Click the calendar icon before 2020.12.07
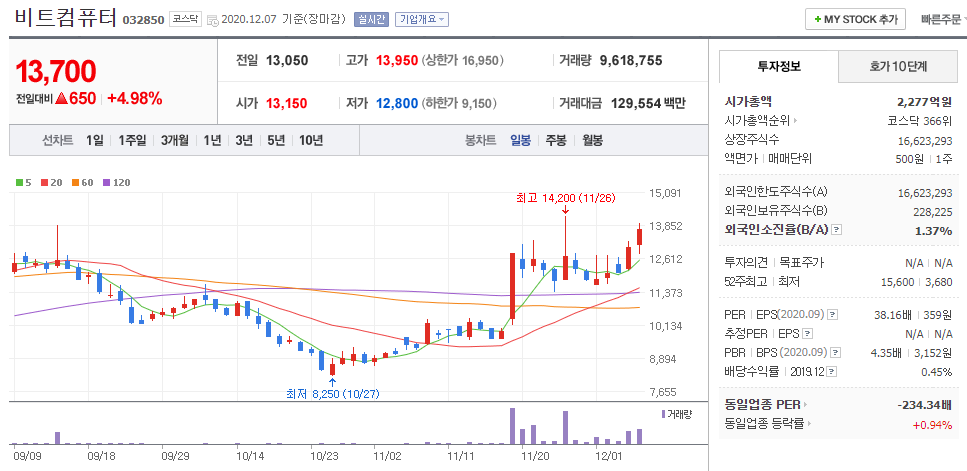Image resolution: width=967 pixels, height=471 pixels. click(213, 20)
